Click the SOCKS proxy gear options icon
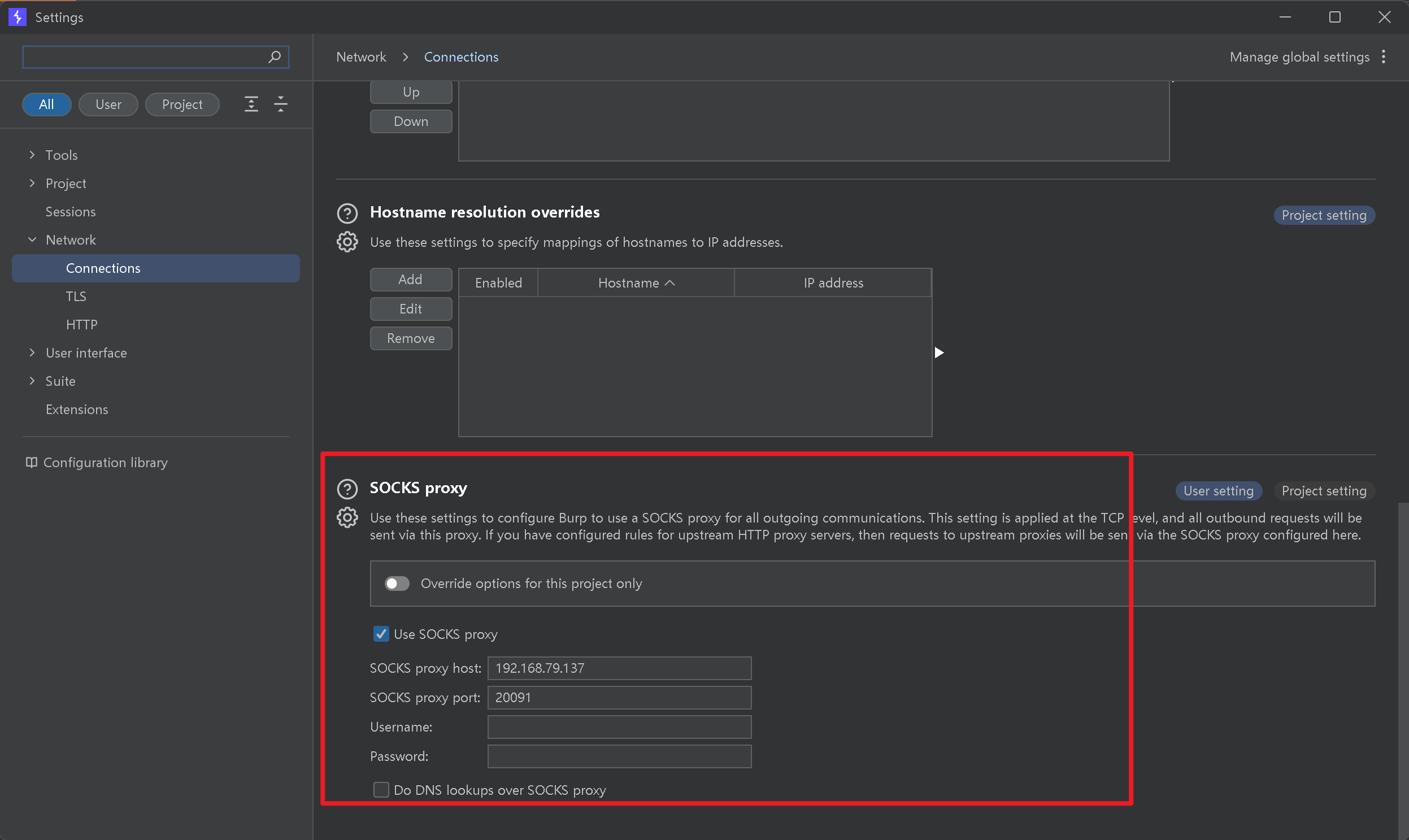Screen dimensions: 1409x840 [347, 517]
